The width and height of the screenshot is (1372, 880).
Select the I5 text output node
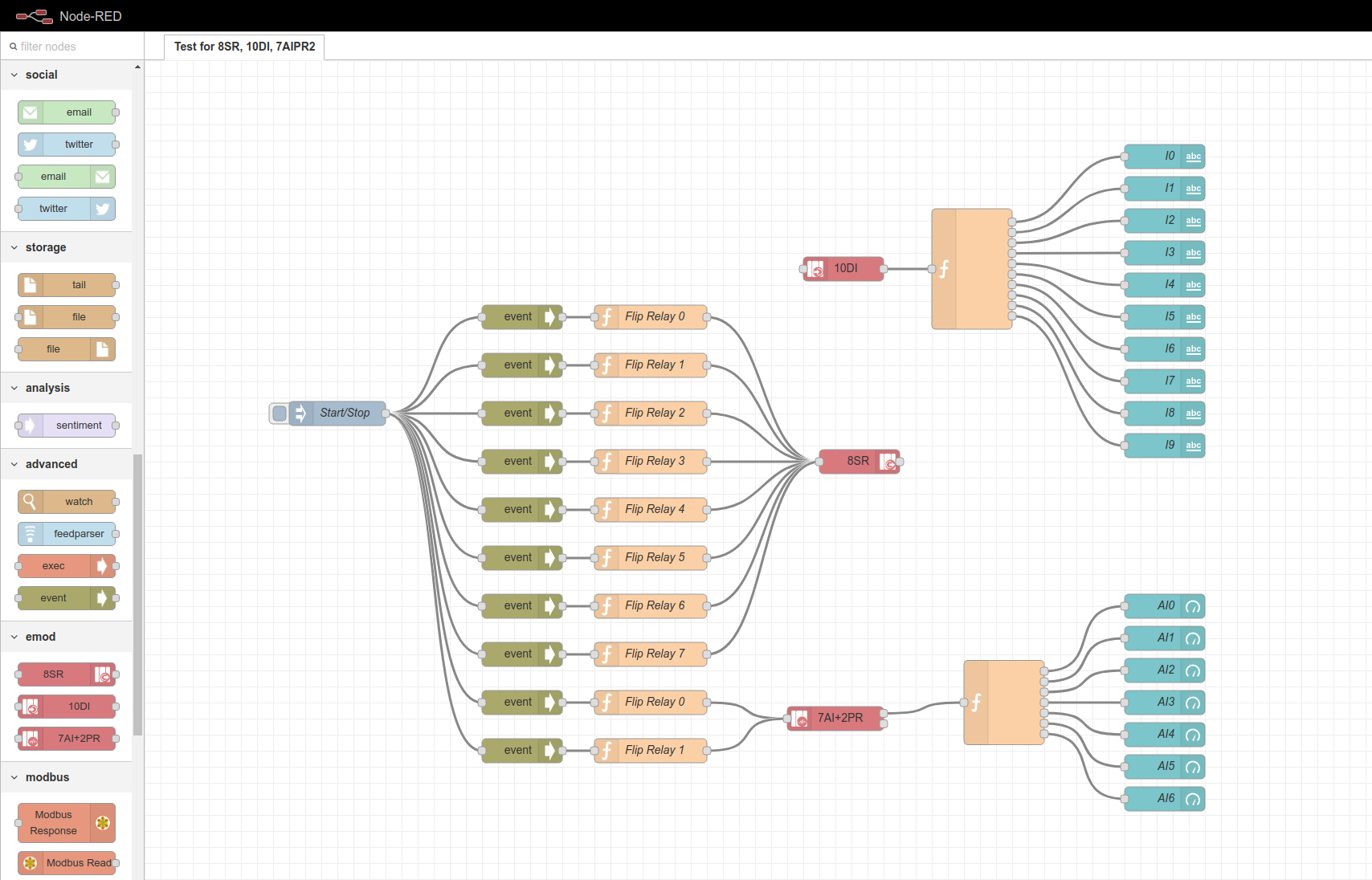click(x=1165, y=317)
